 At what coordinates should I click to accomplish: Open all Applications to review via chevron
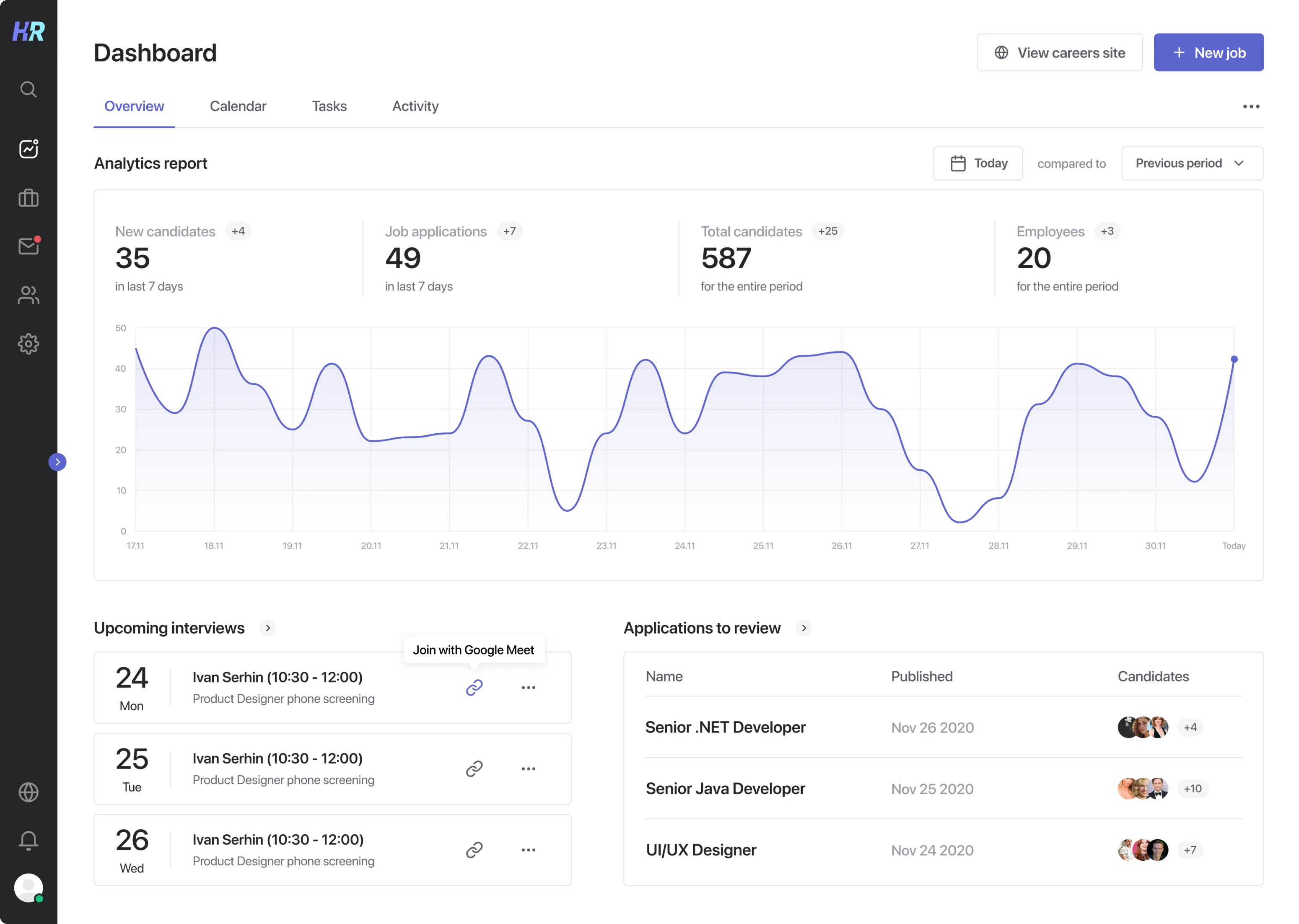(804, 628)
